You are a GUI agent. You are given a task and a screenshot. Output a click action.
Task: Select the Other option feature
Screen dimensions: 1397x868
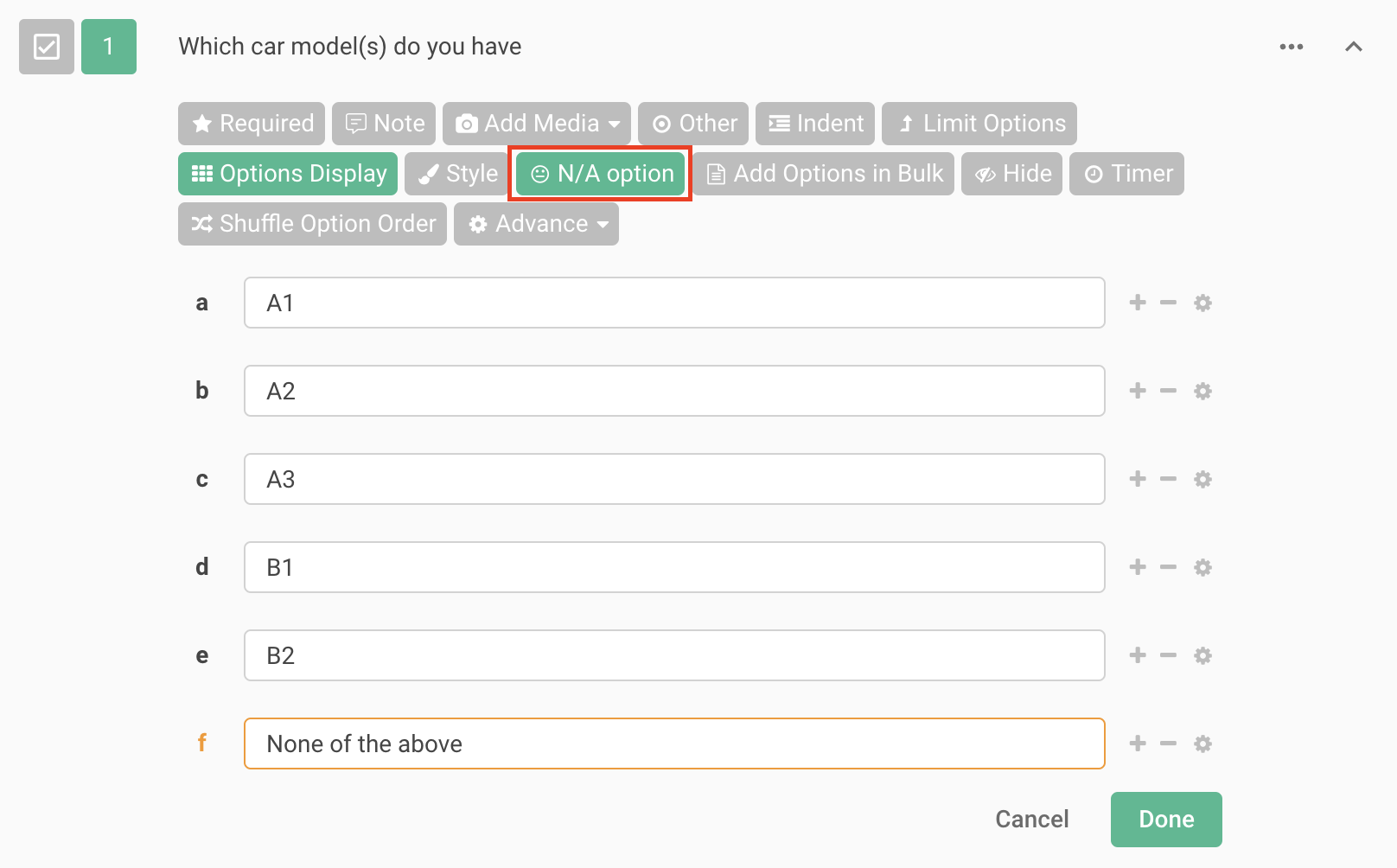pos(693,124)
